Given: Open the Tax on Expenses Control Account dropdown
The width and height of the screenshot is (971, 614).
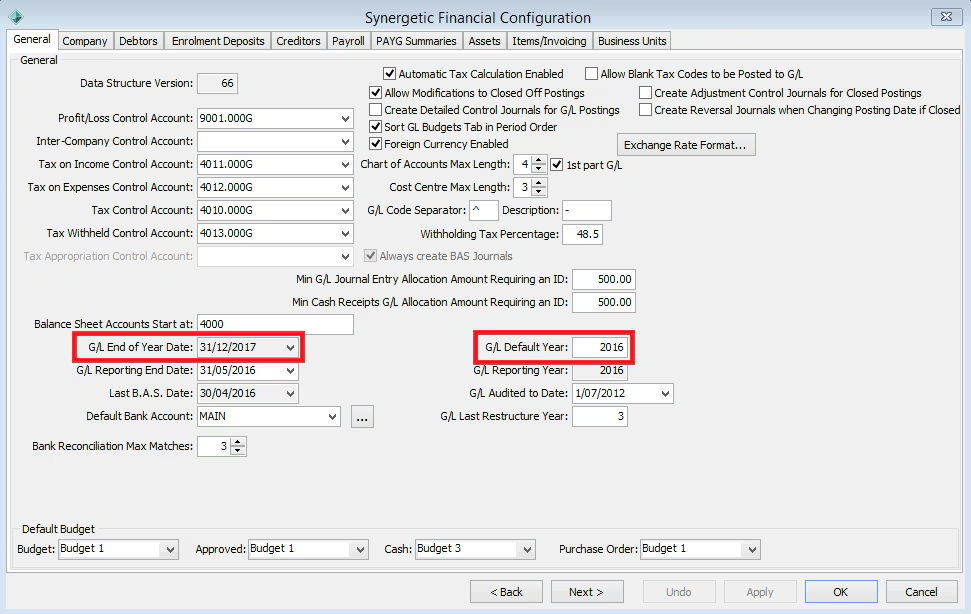Looking at the screenshot, I should (345, 188).
